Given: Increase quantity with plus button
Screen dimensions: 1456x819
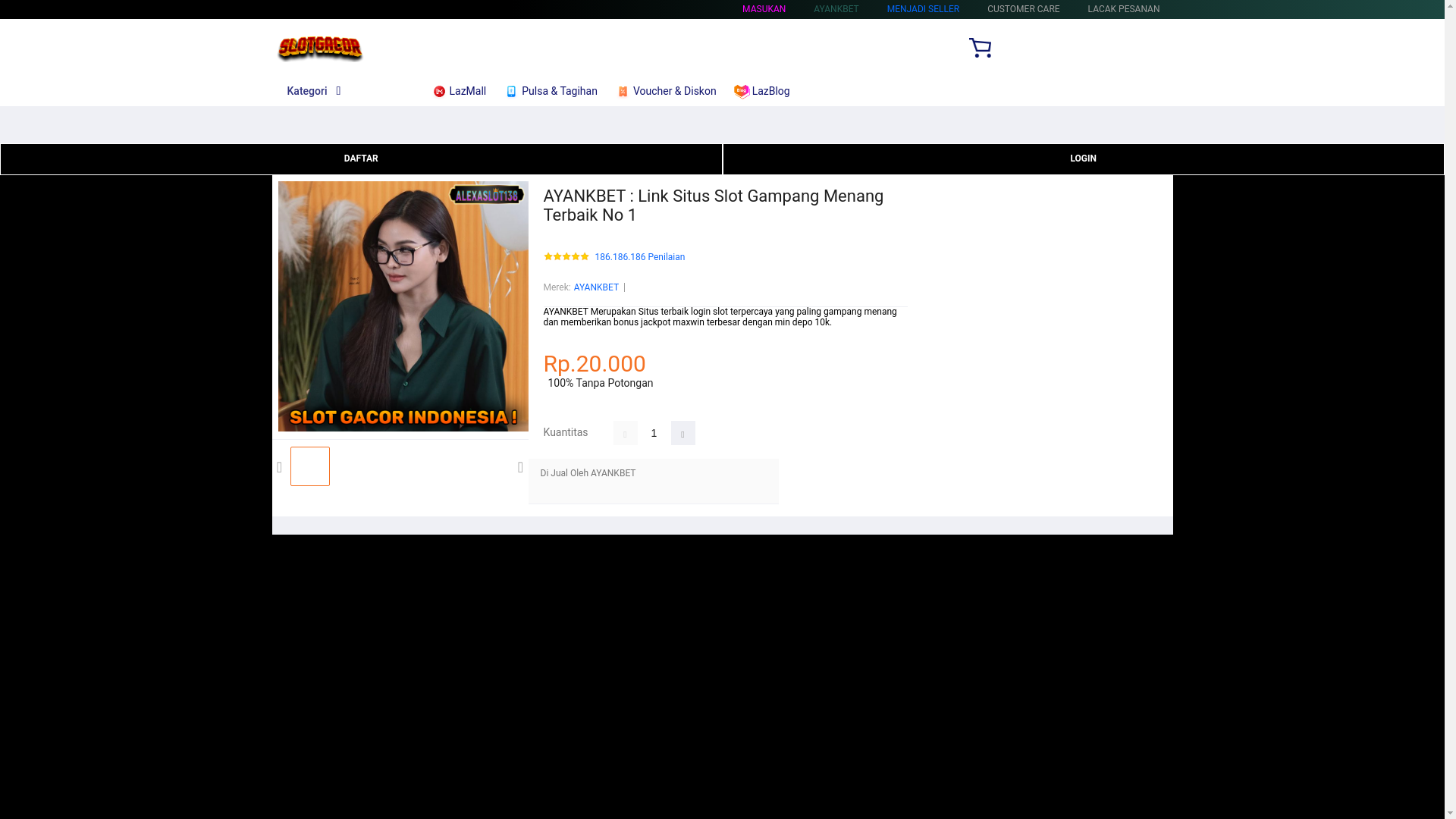Looking at the screenshot, I should point(683,433).
